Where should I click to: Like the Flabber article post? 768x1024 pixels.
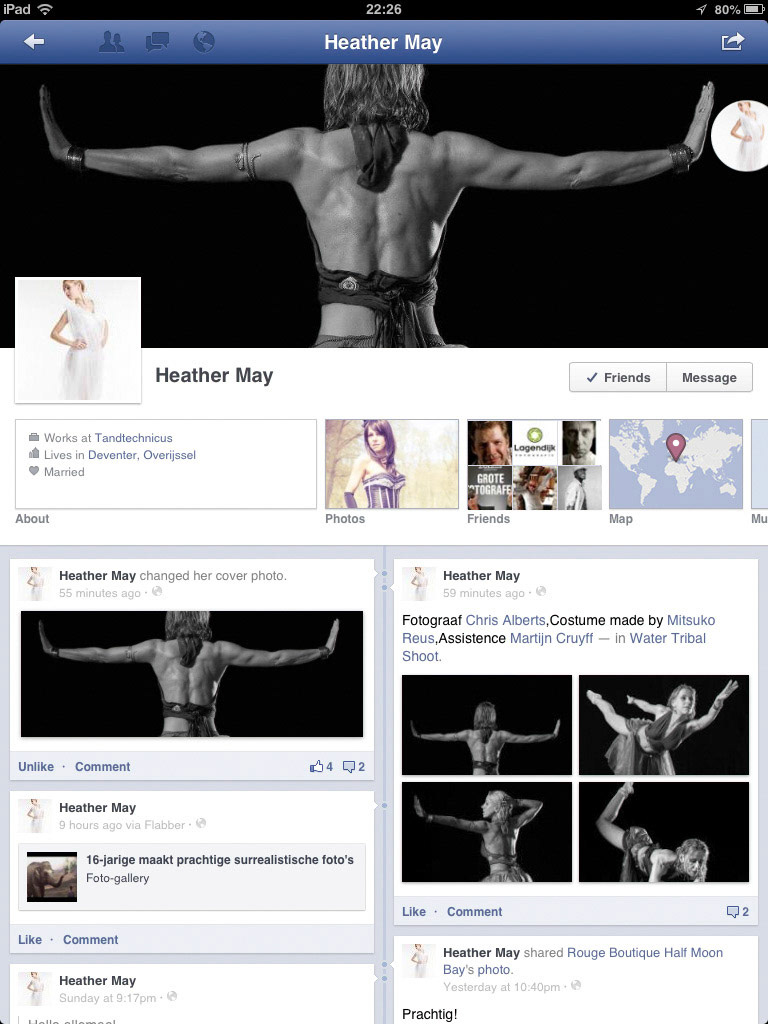point(30,940)
